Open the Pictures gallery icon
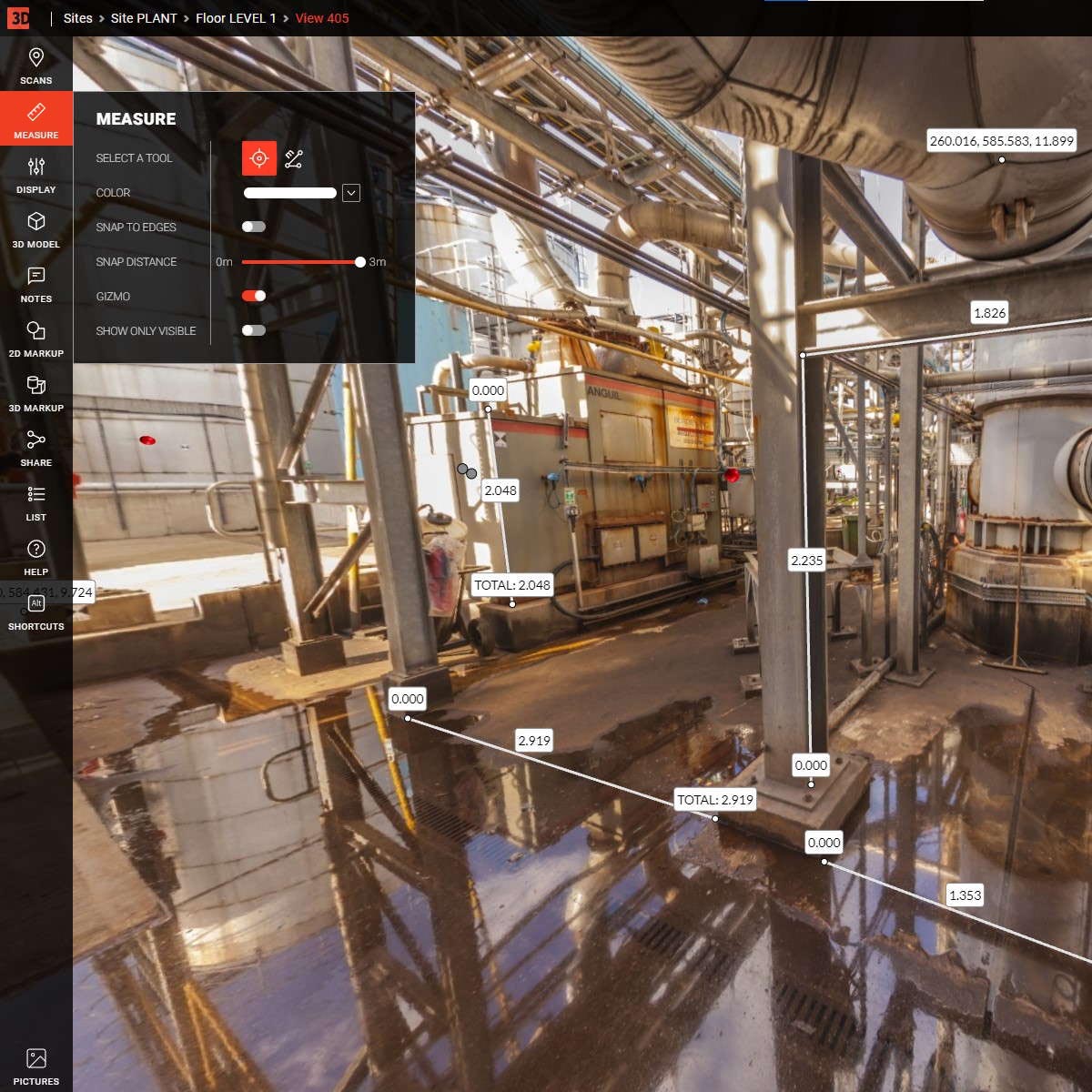1092x1092 pixels. pos(36,1065)
